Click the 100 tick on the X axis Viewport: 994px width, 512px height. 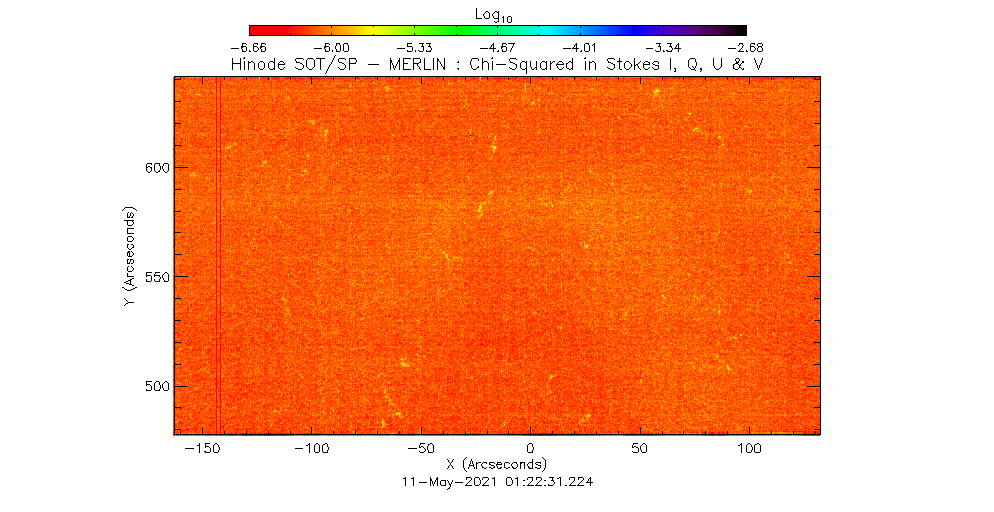(747, 449)
